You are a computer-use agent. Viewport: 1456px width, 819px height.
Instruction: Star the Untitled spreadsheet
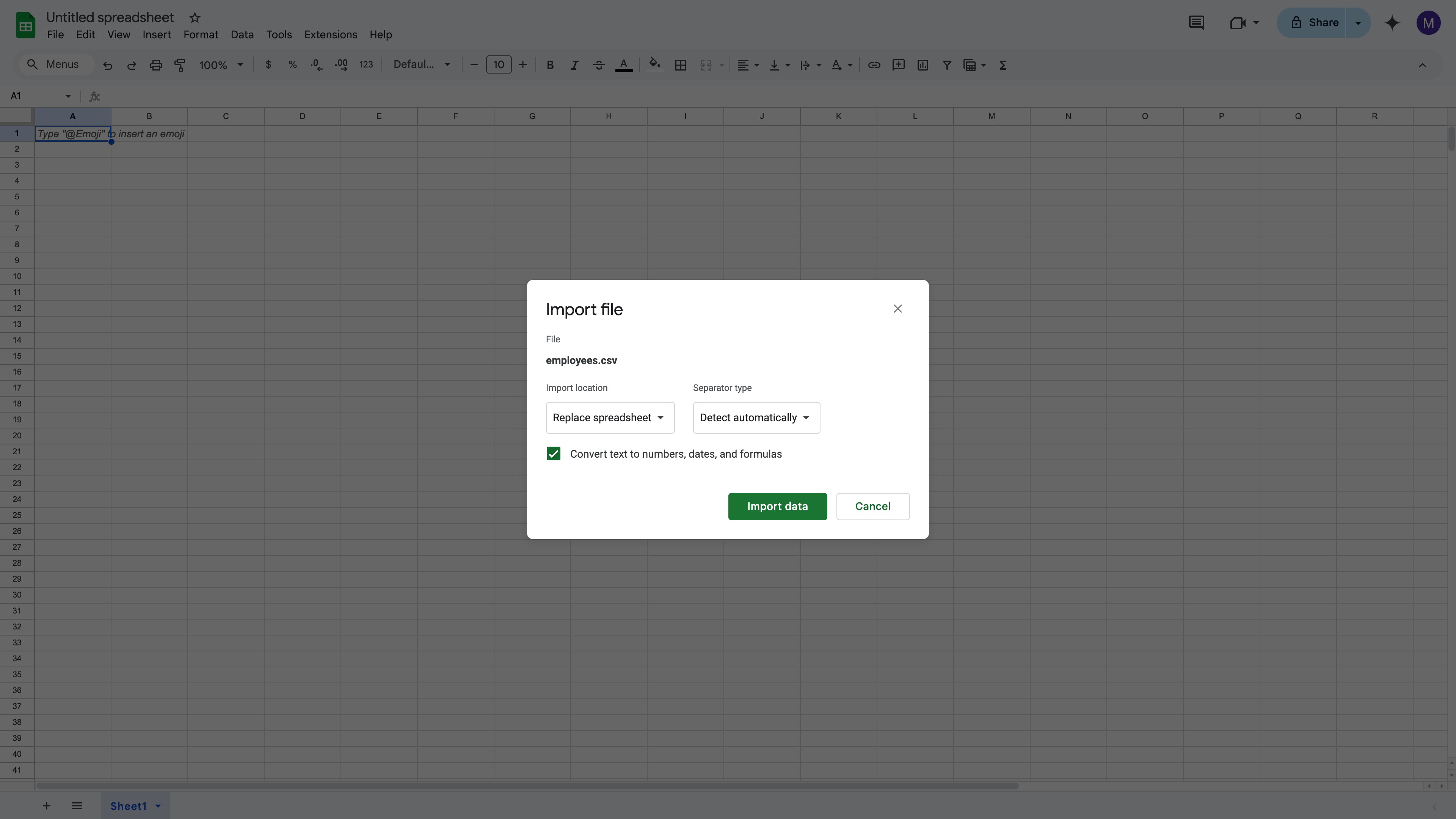(x=195, y=17)
